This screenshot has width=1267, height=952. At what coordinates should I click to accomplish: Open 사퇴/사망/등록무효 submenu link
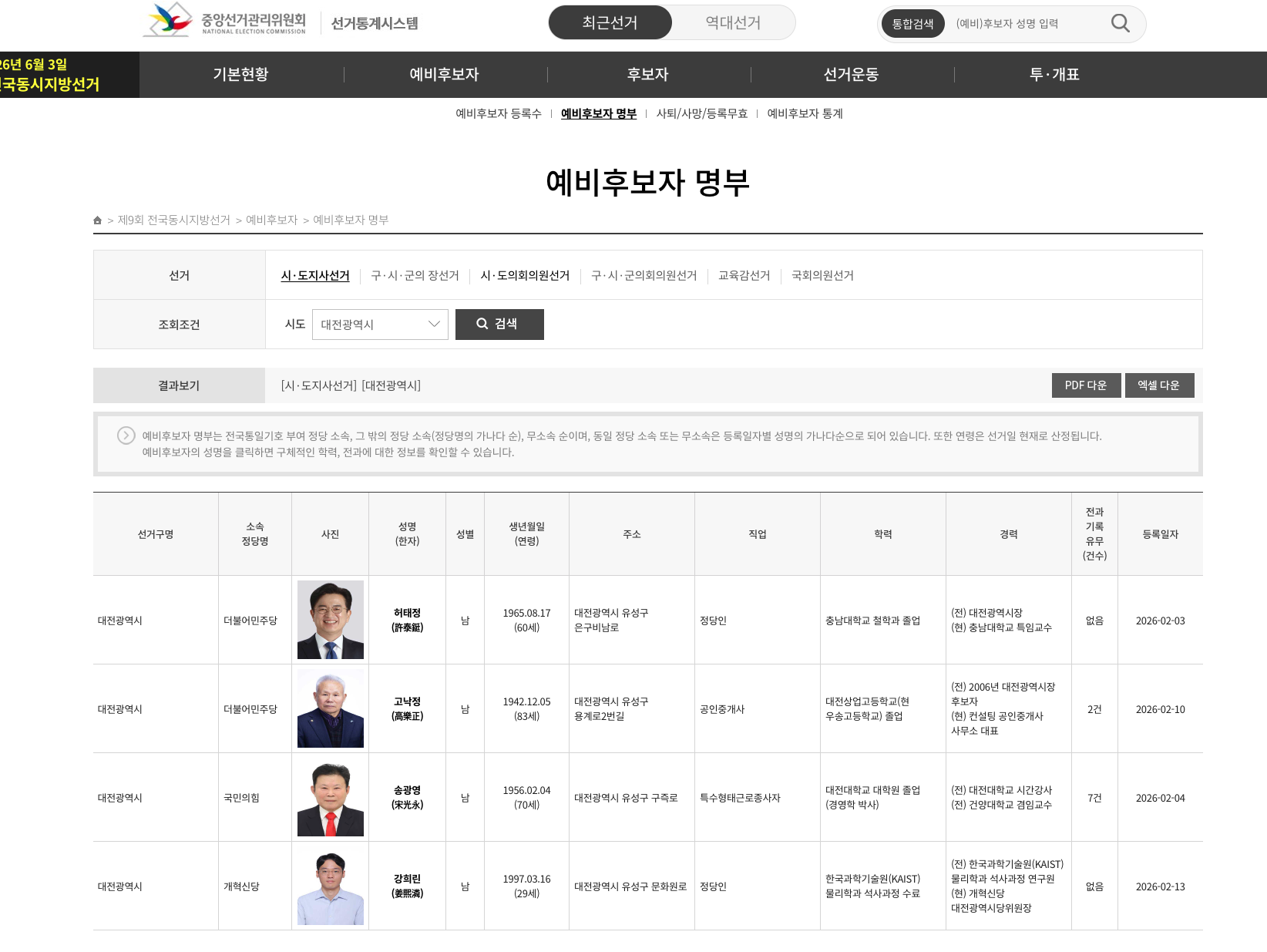pyautogui.click(x=701, y=114)
